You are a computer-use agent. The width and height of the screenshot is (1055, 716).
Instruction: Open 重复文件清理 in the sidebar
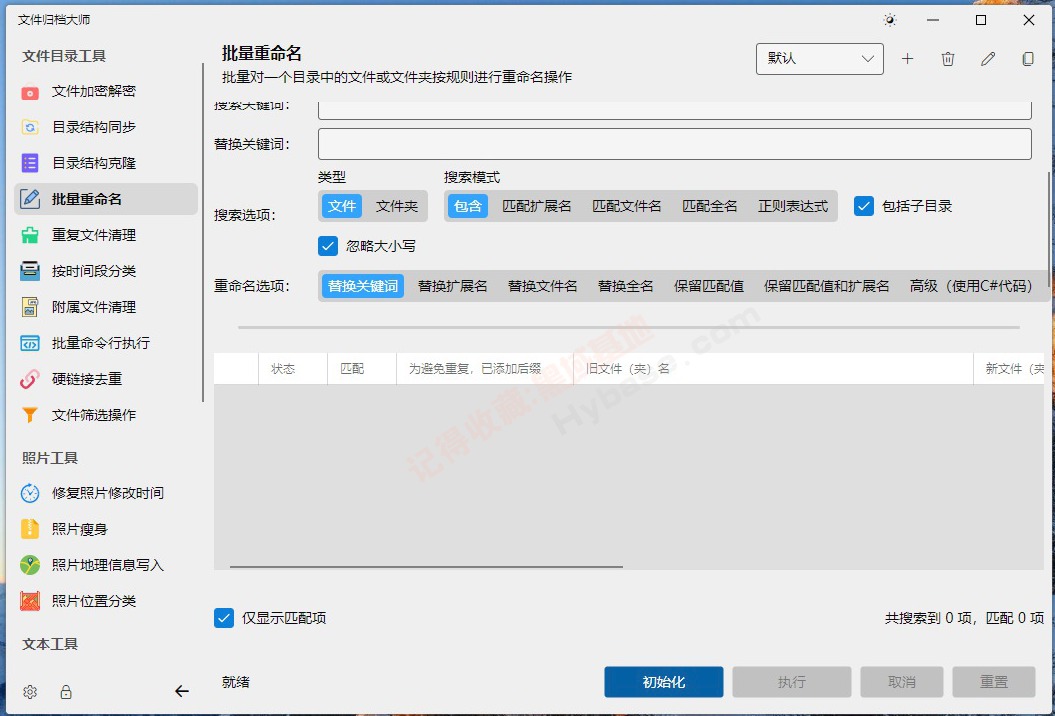(x=93, y=235)
